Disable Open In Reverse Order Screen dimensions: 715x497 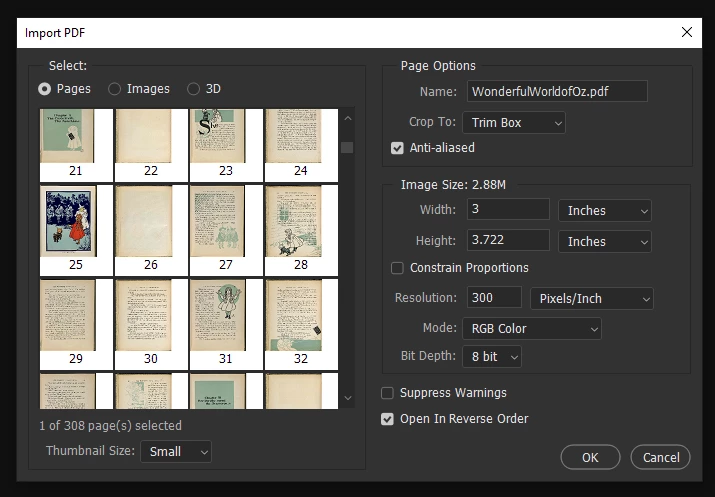387,419
